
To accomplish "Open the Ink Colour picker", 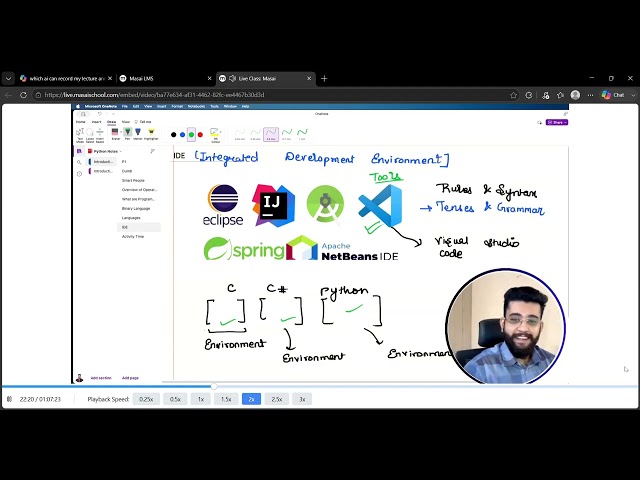I will click(x=215, y=135).
